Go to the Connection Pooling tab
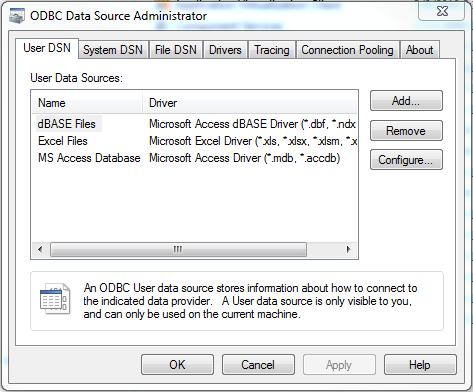The width and height of the screenshot is (473, 392). click(347, 50)
